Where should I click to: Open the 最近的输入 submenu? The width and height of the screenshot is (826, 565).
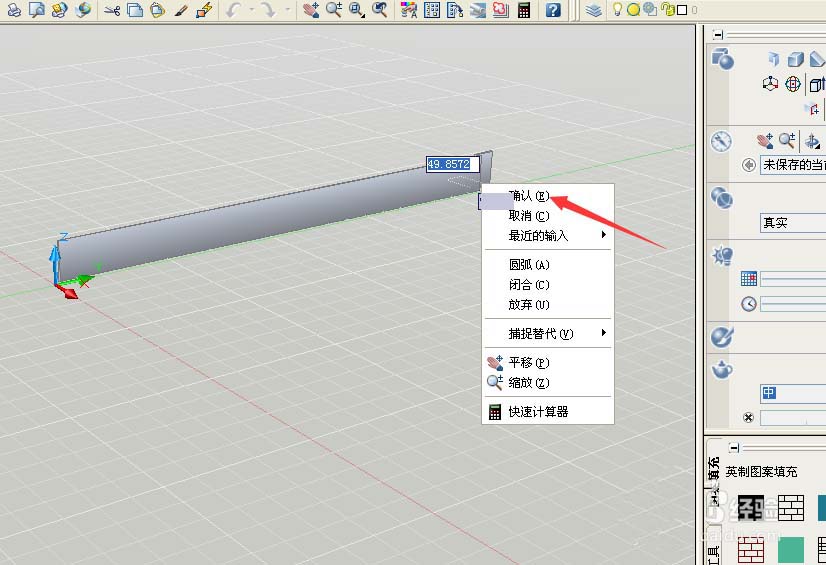[548, 235]
